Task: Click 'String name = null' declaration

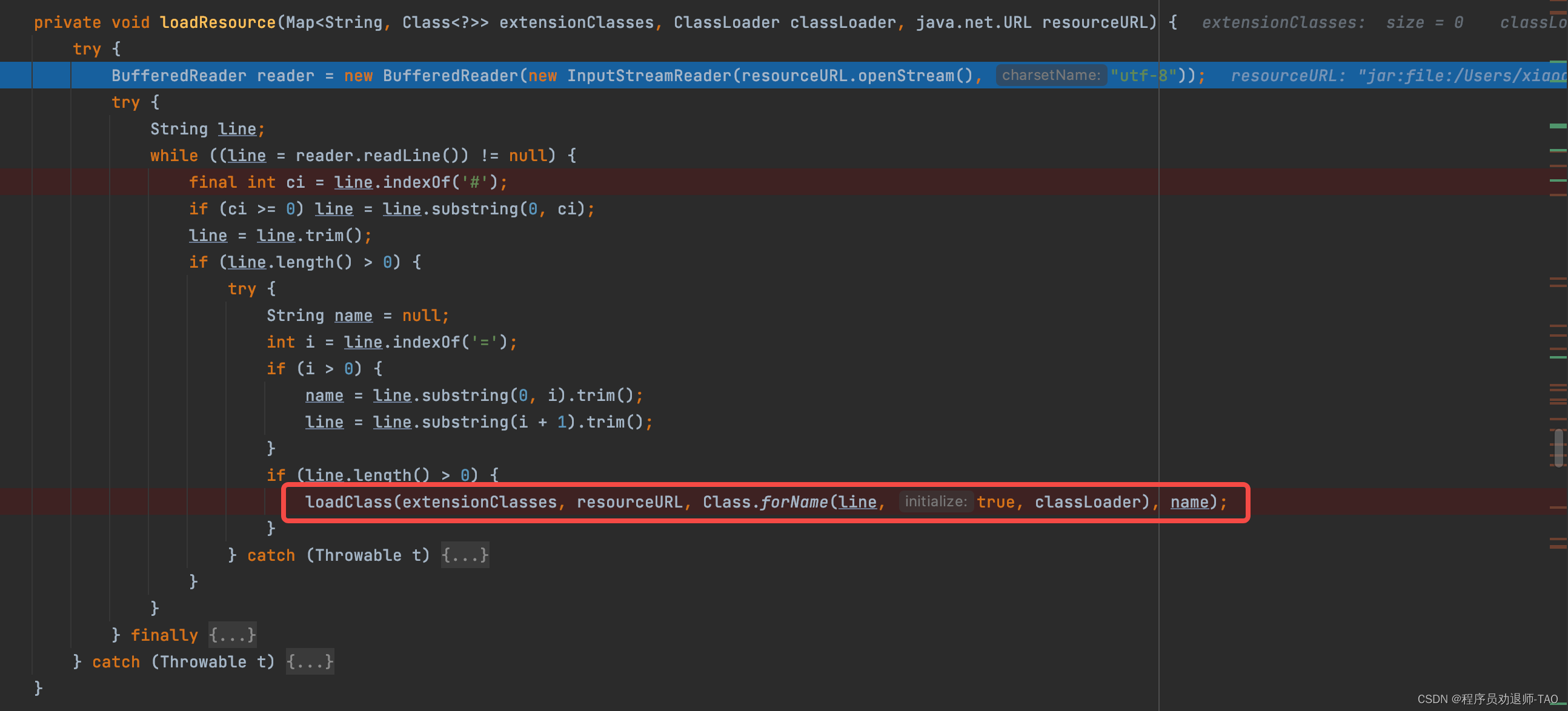Action: pyautogui.click(x=358, y=316)
